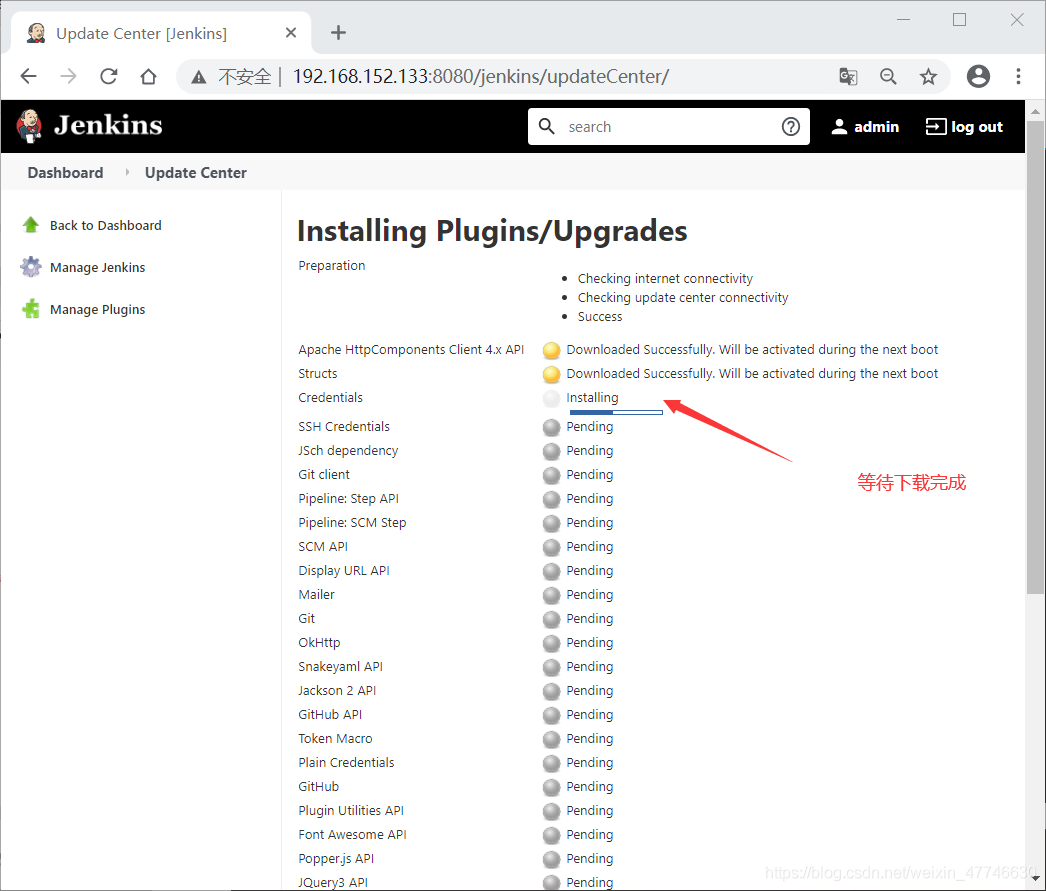Click the search magnifier icon
The width and height of the screenshot is (1046, 891).
[546, 126]
